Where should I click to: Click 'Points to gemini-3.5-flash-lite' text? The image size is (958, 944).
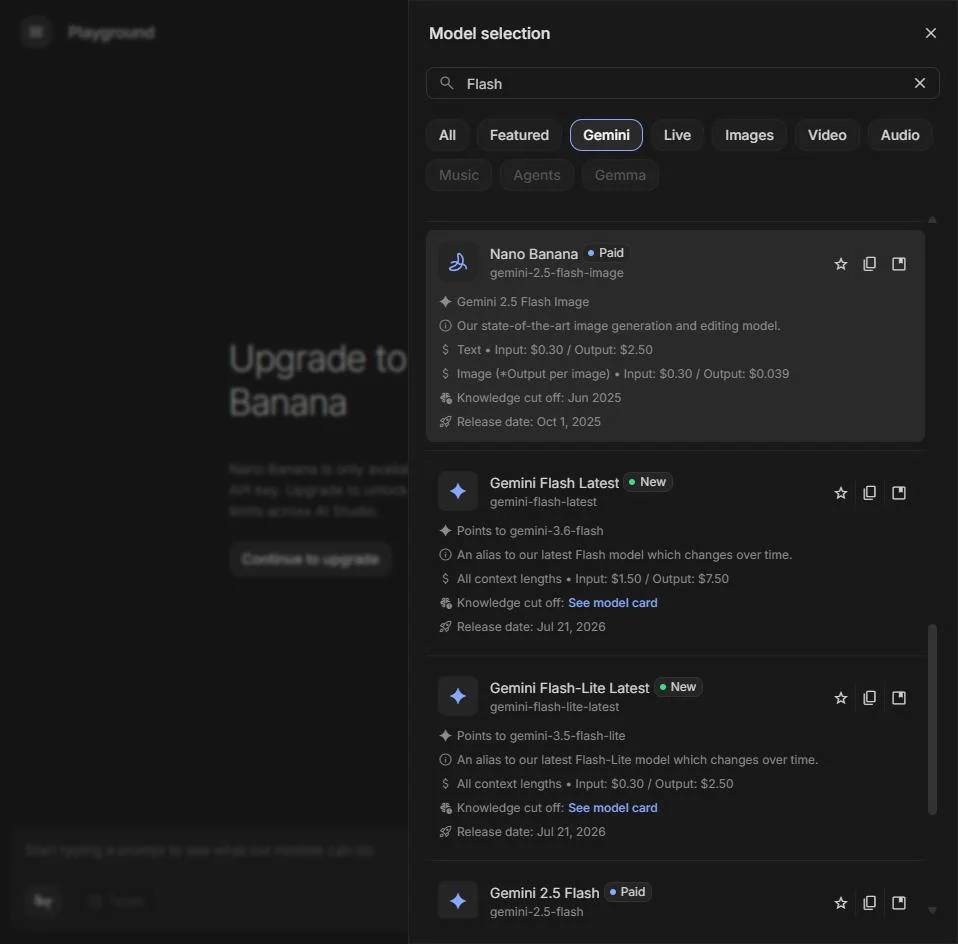point(541,736)
